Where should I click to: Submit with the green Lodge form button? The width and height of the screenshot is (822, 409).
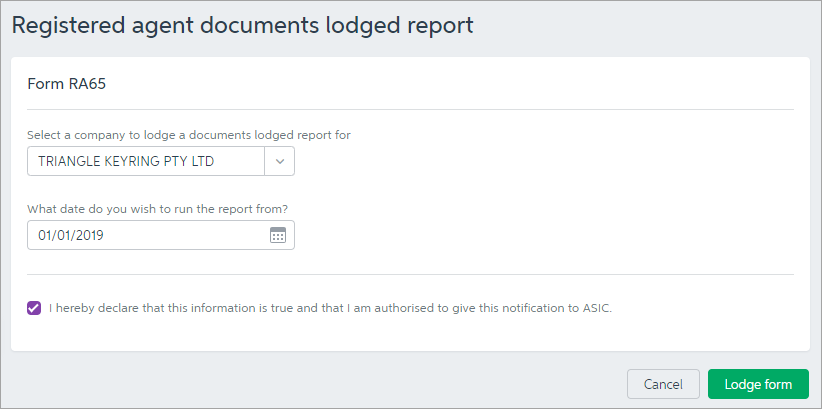click(x=758, y=384)
